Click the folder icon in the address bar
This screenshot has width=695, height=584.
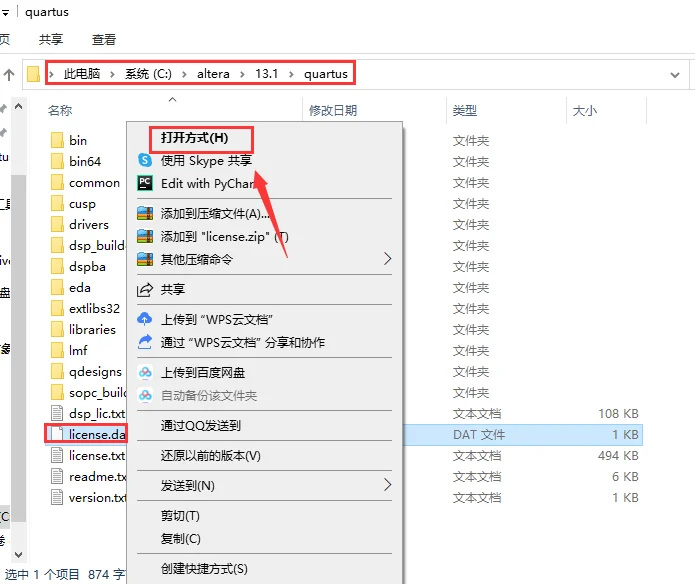coord(33,74)
